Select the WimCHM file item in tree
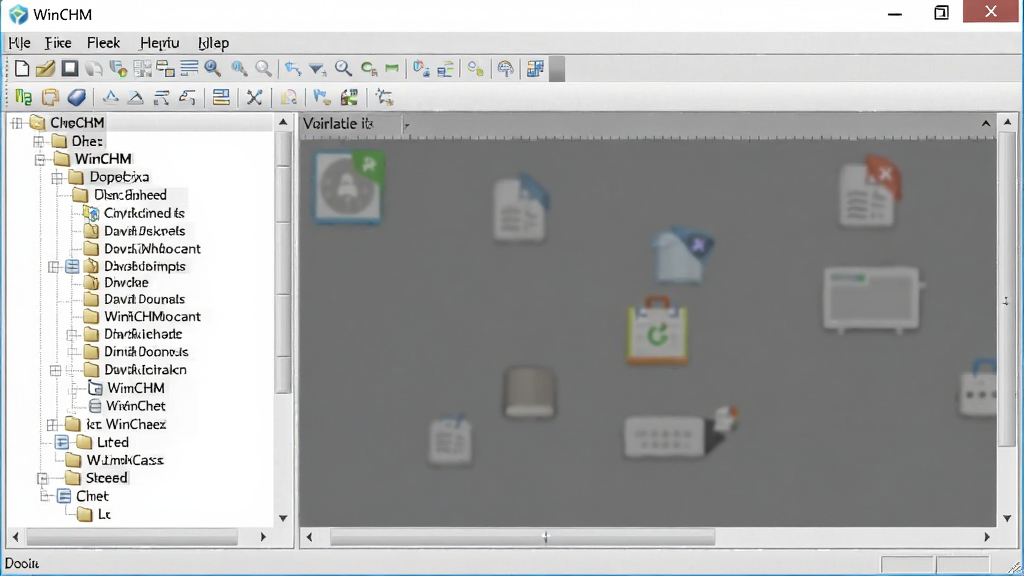Viewport: 1024px width, 576px height. [136, 388]
